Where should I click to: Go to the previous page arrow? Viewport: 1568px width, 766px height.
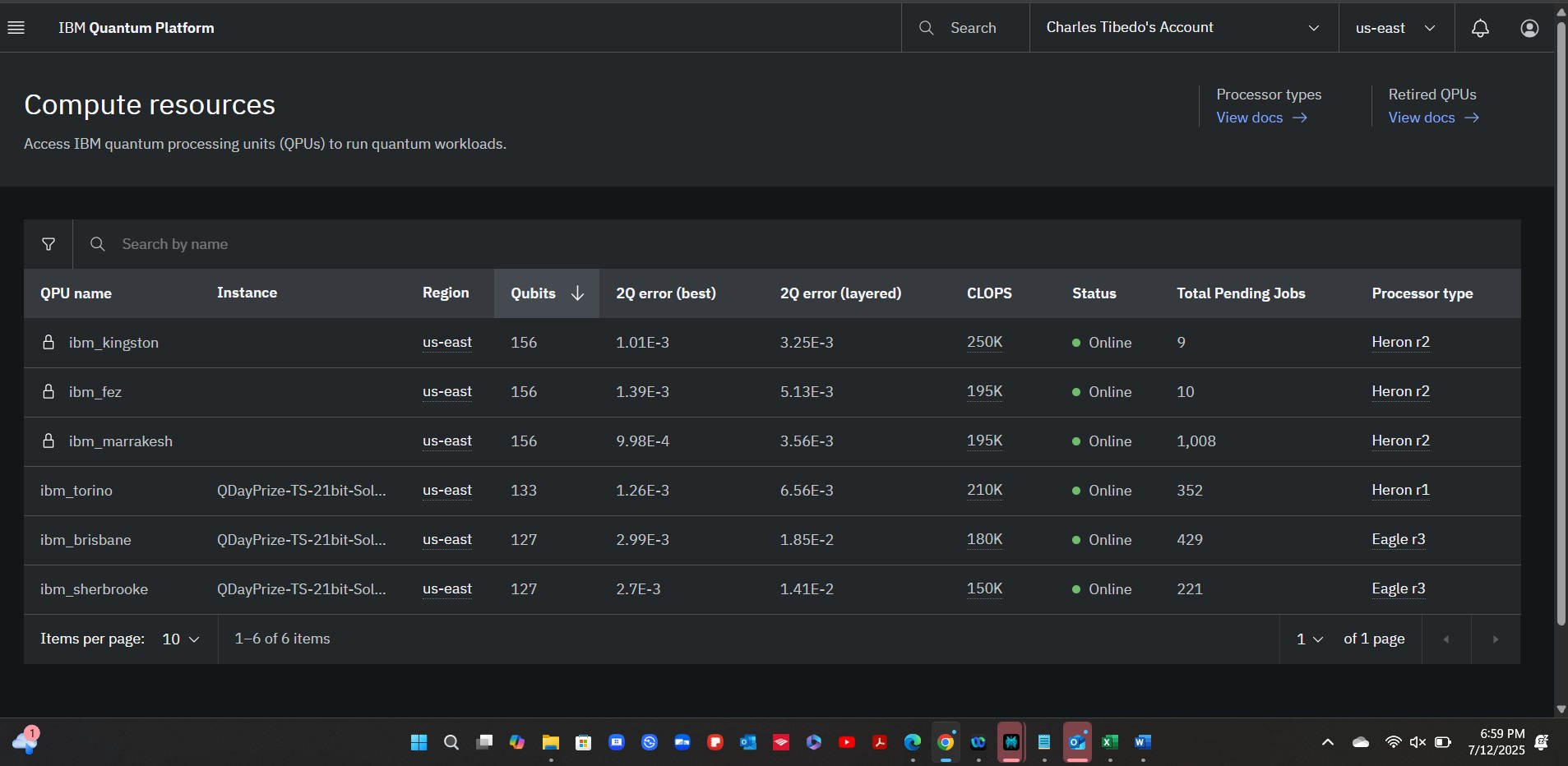pyautogui.click(x=1446, y=639)
